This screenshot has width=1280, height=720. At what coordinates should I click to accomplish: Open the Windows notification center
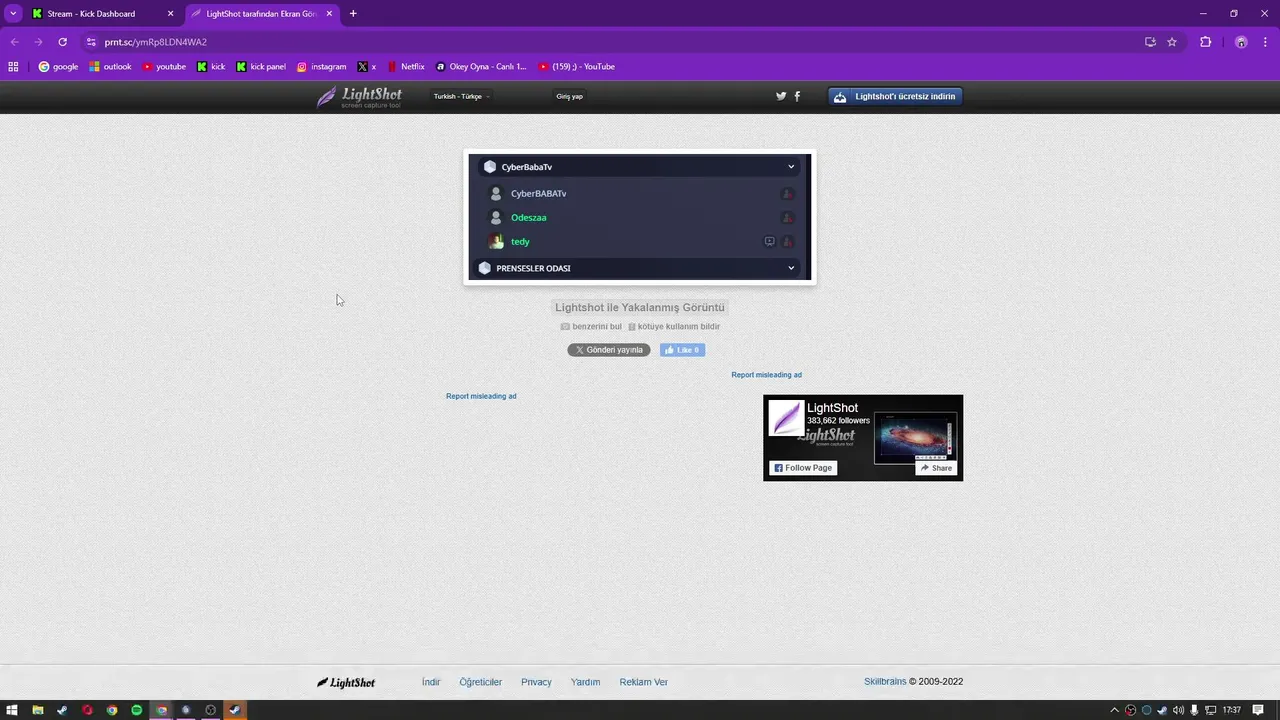click(1259, 710)
